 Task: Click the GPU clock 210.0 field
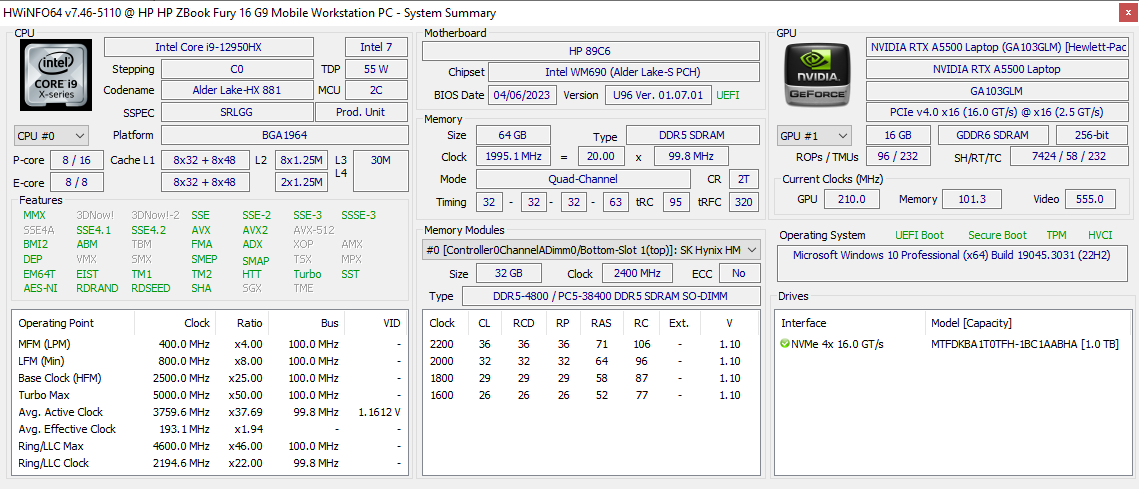851,199
